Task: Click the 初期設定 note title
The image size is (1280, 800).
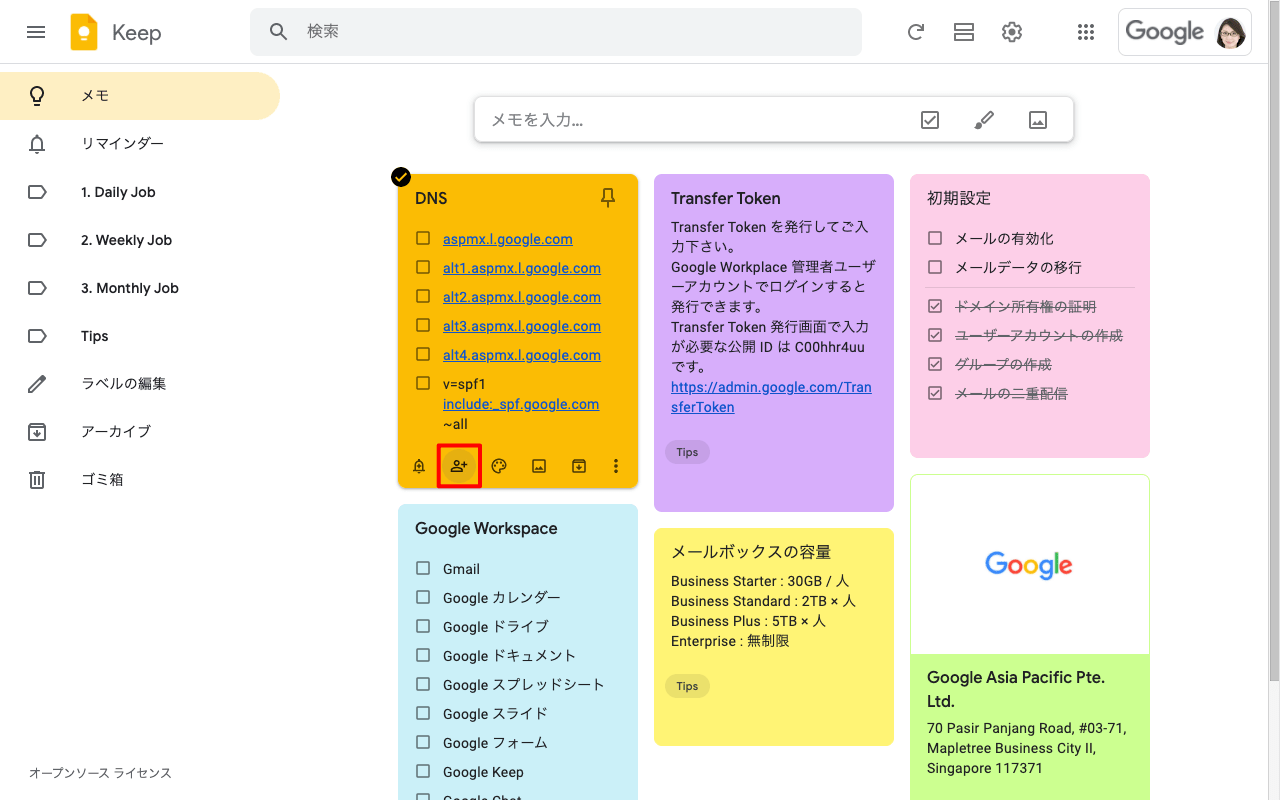Action: click(959, 198)
